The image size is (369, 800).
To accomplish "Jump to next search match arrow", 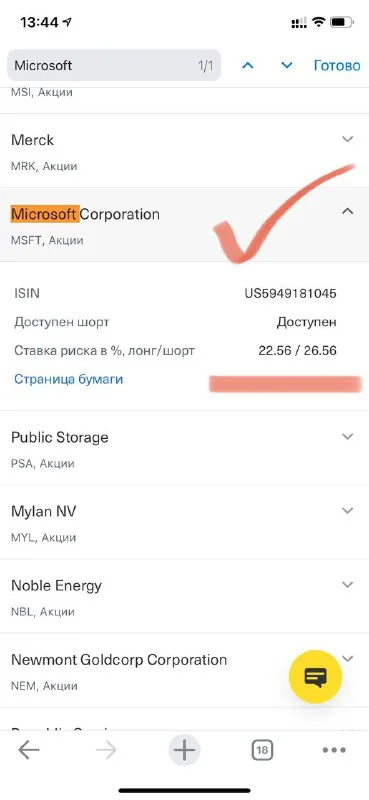I will [x=287, y=65].
